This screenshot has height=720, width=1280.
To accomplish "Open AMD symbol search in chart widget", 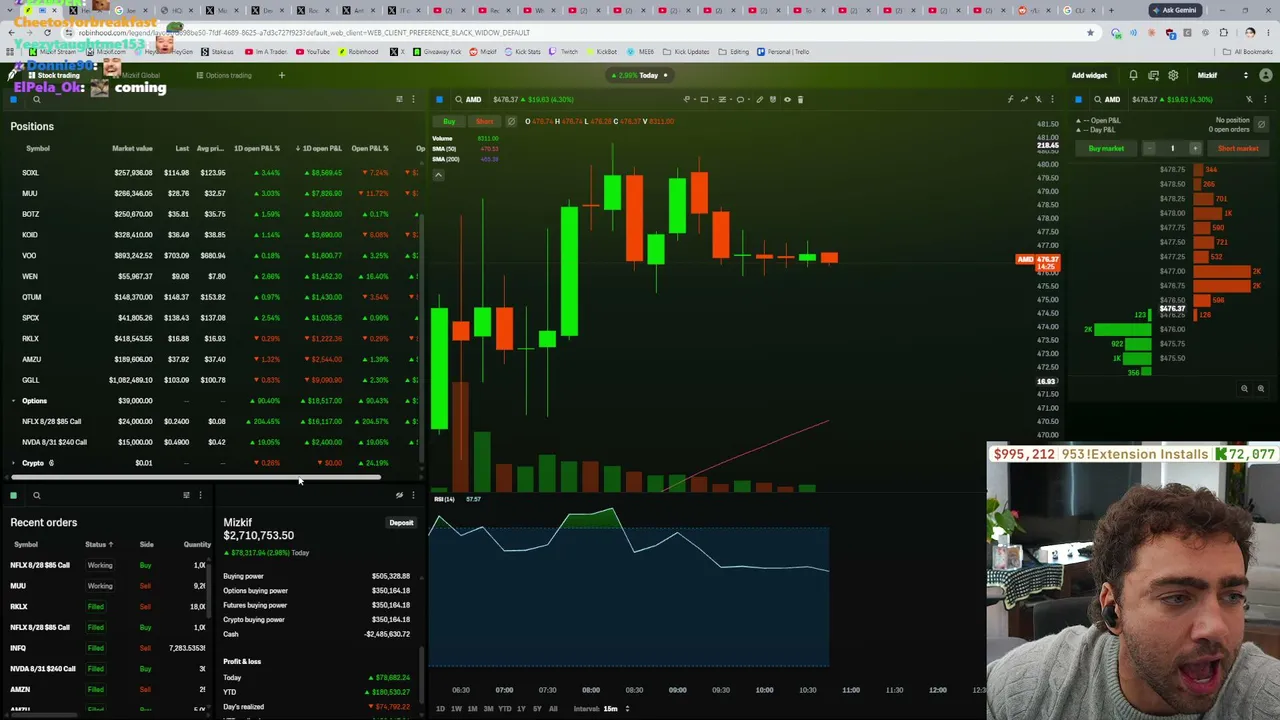I will pyautogui.click(x=467, y=99).
